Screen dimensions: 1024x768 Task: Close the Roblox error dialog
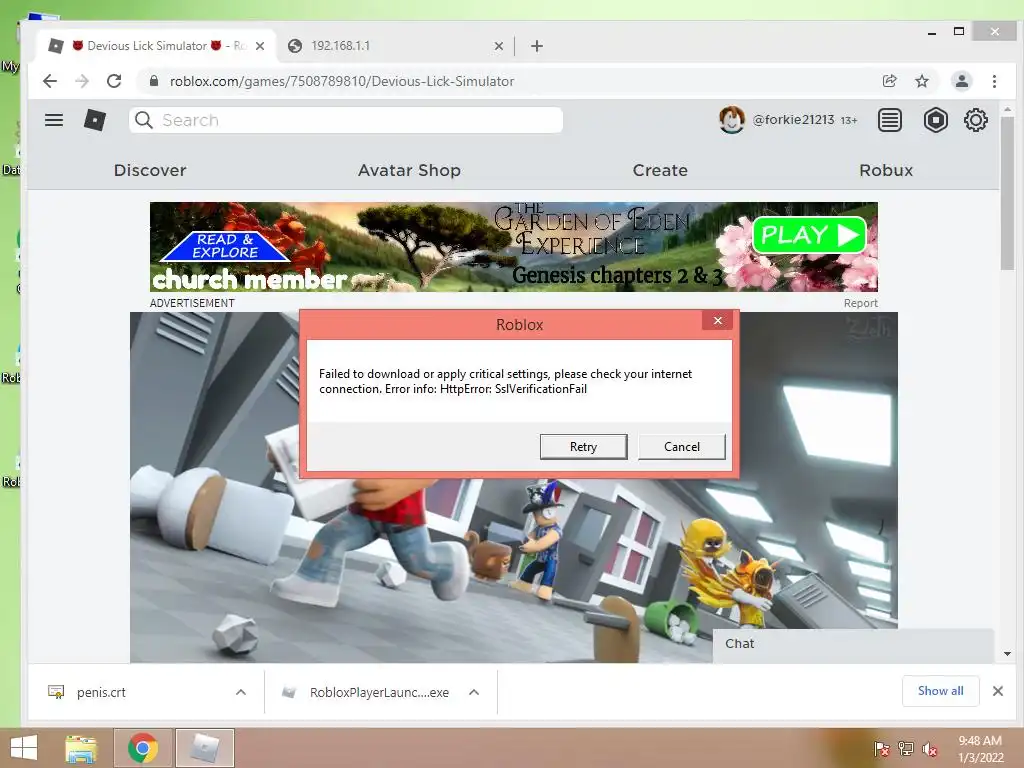pos(718,320)
